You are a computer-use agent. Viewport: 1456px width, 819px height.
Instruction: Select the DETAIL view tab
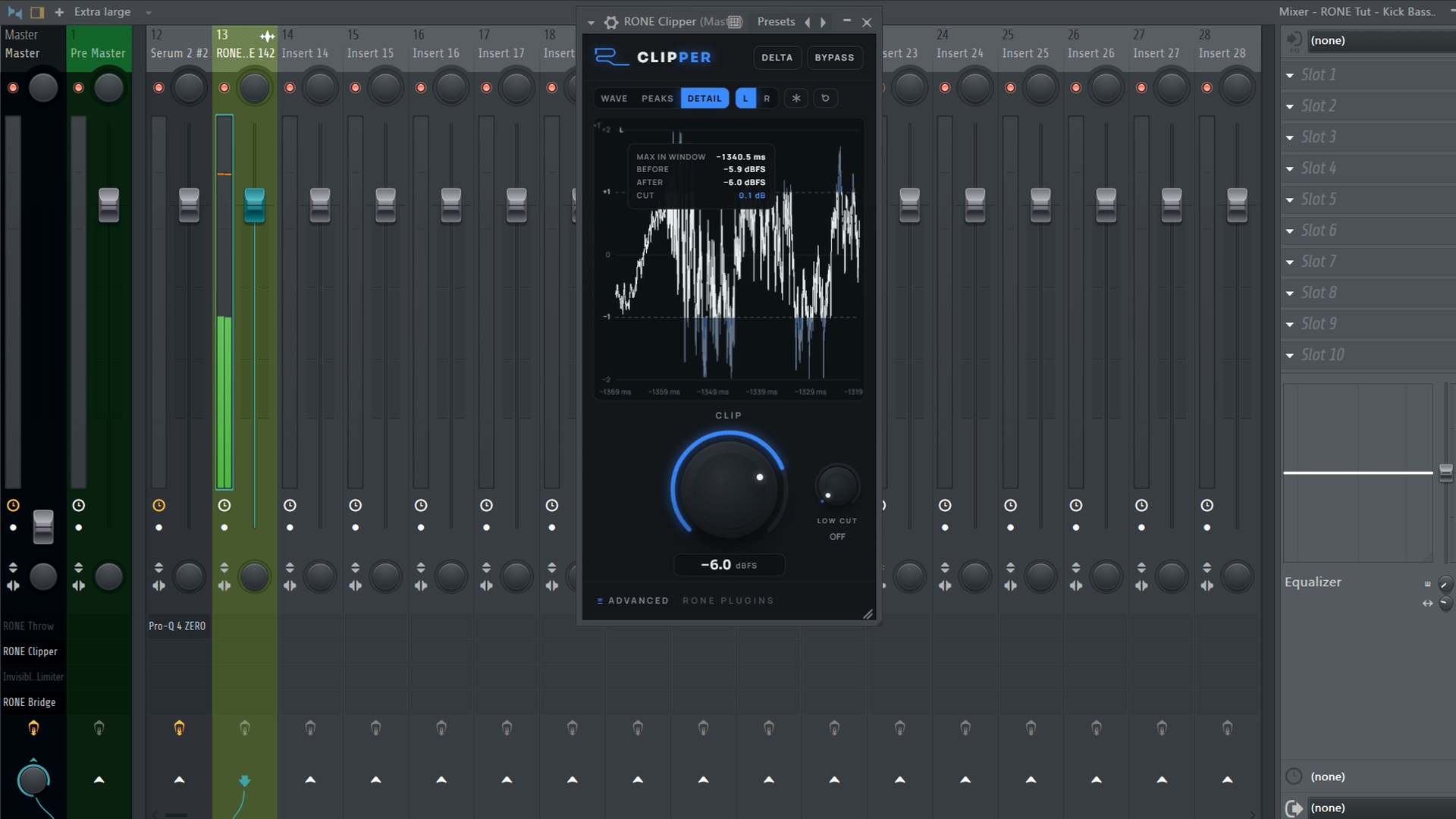coord(704,99)
